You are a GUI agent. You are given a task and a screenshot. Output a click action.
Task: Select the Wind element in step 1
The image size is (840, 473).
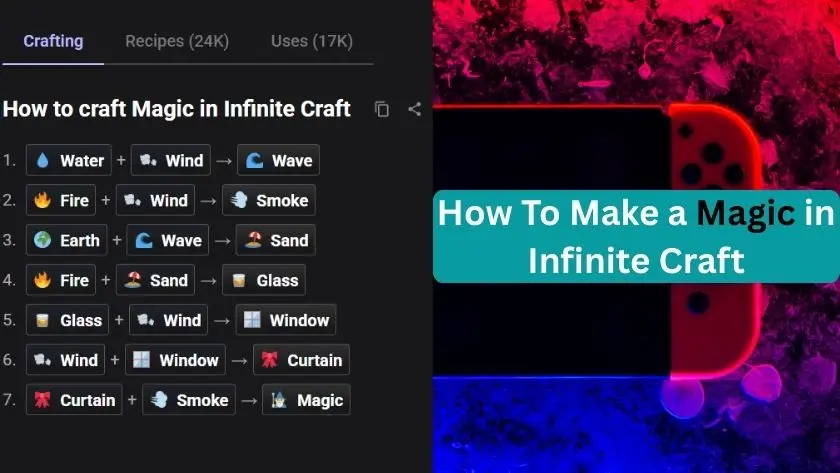(171, 160)
